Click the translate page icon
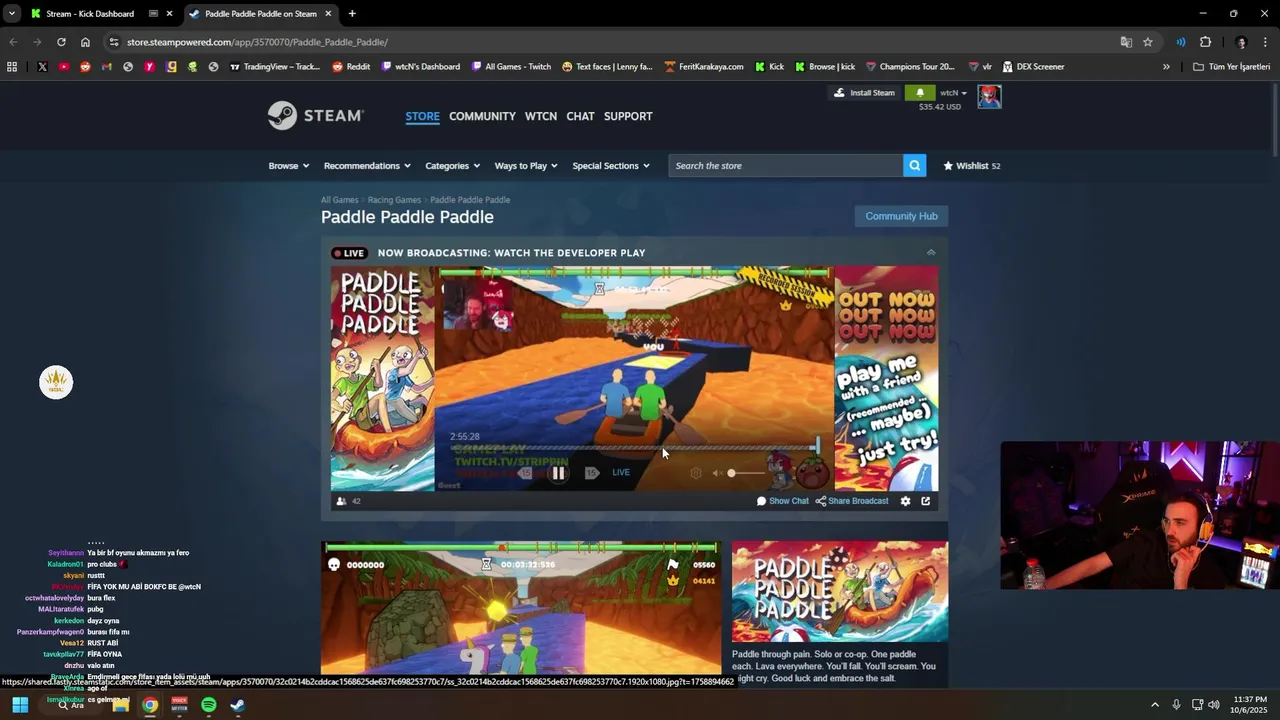The height and width of the screenshot is (720, 1280). 1126,42
